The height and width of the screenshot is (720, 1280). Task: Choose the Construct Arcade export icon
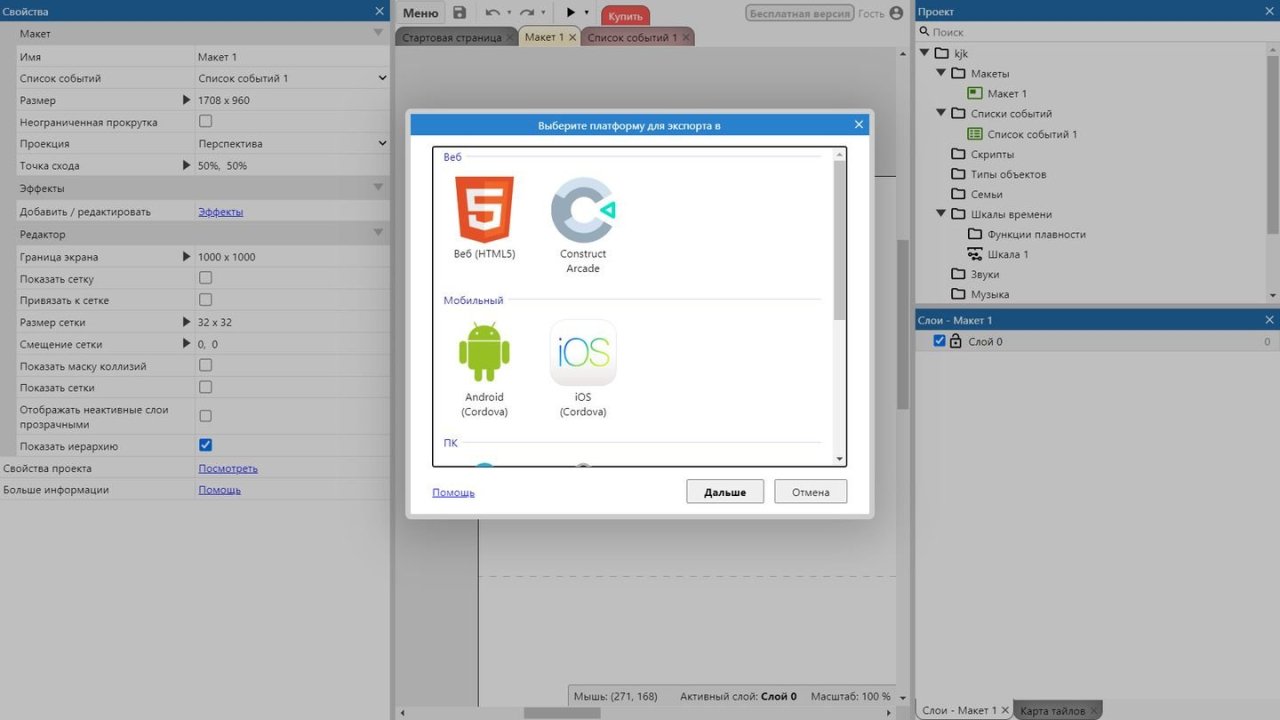(583, 210)
